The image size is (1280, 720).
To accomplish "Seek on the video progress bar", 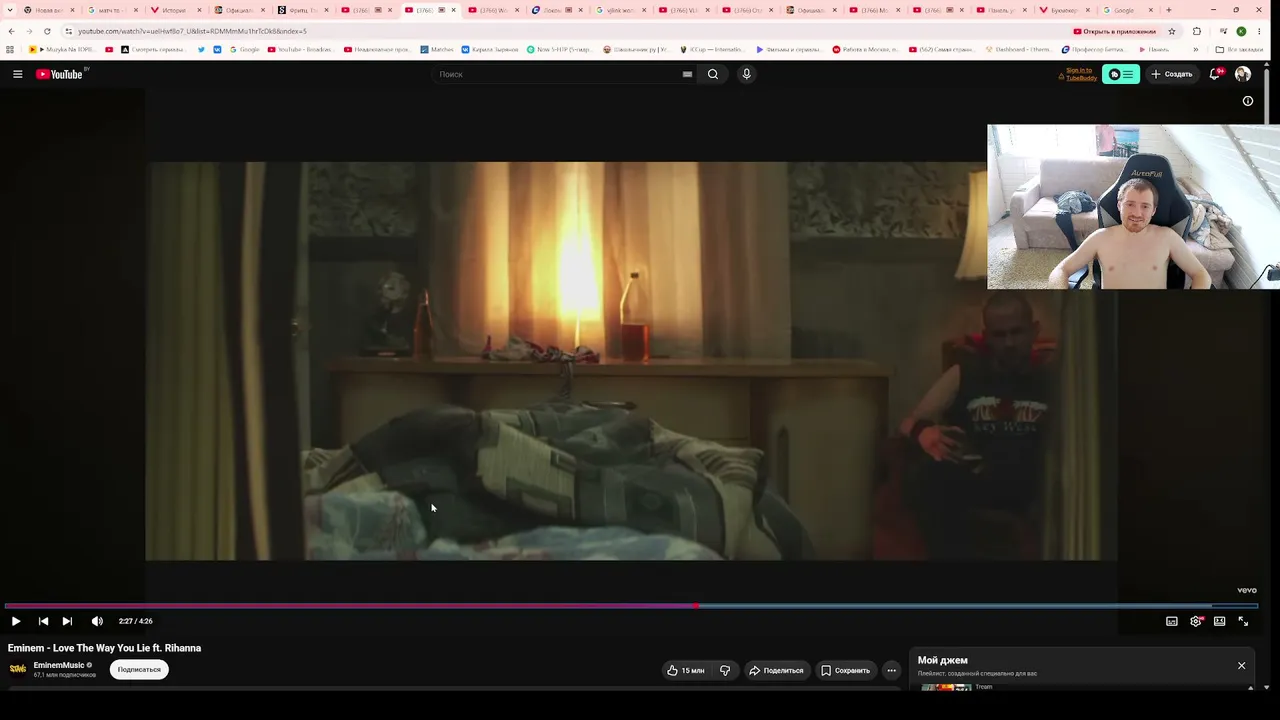I will click(631, 606).
